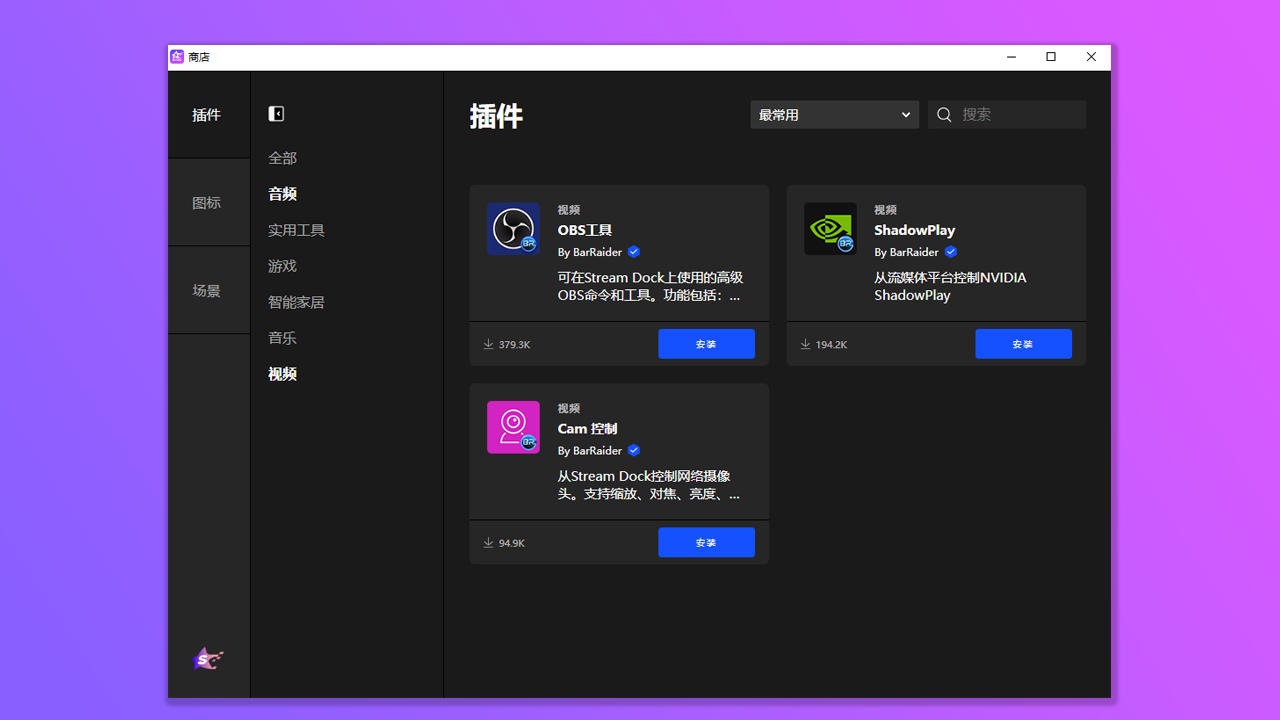Open the 最常用 sort dropdown

(x=834, y=115)
